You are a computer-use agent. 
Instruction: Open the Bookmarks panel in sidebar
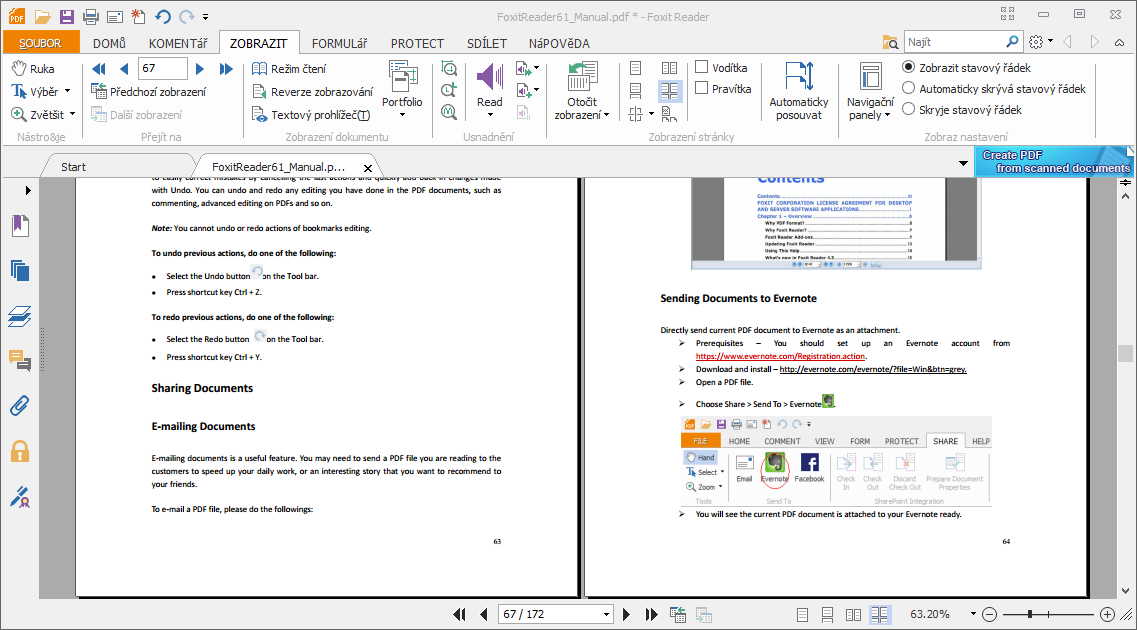[x=20, y=225]
